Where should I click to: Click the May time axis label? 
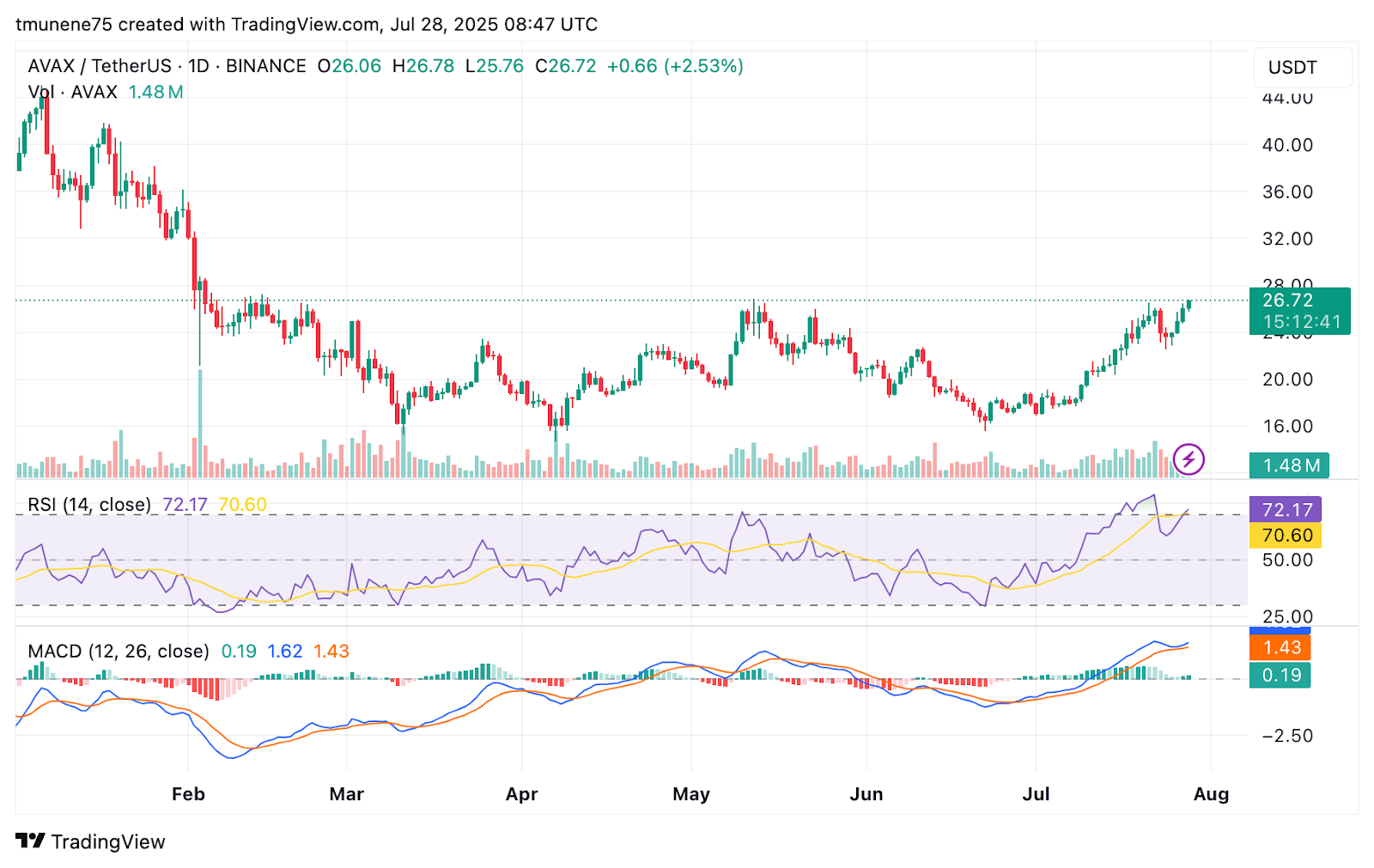tap(691, 794)
